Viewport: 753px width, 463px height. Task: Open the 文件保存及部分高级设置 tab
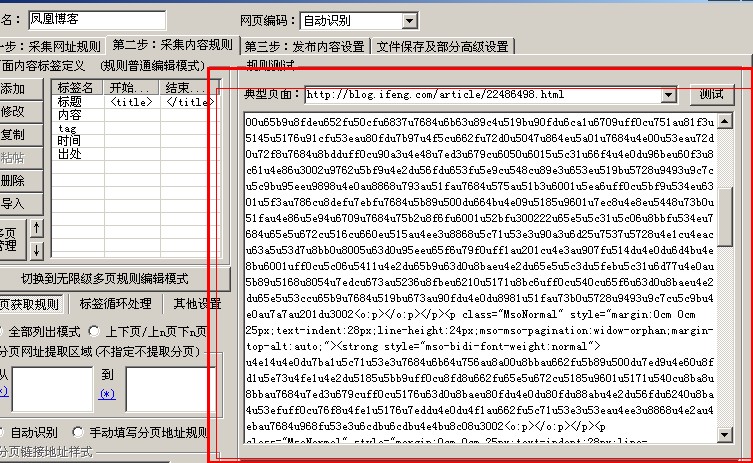[443, 46]
